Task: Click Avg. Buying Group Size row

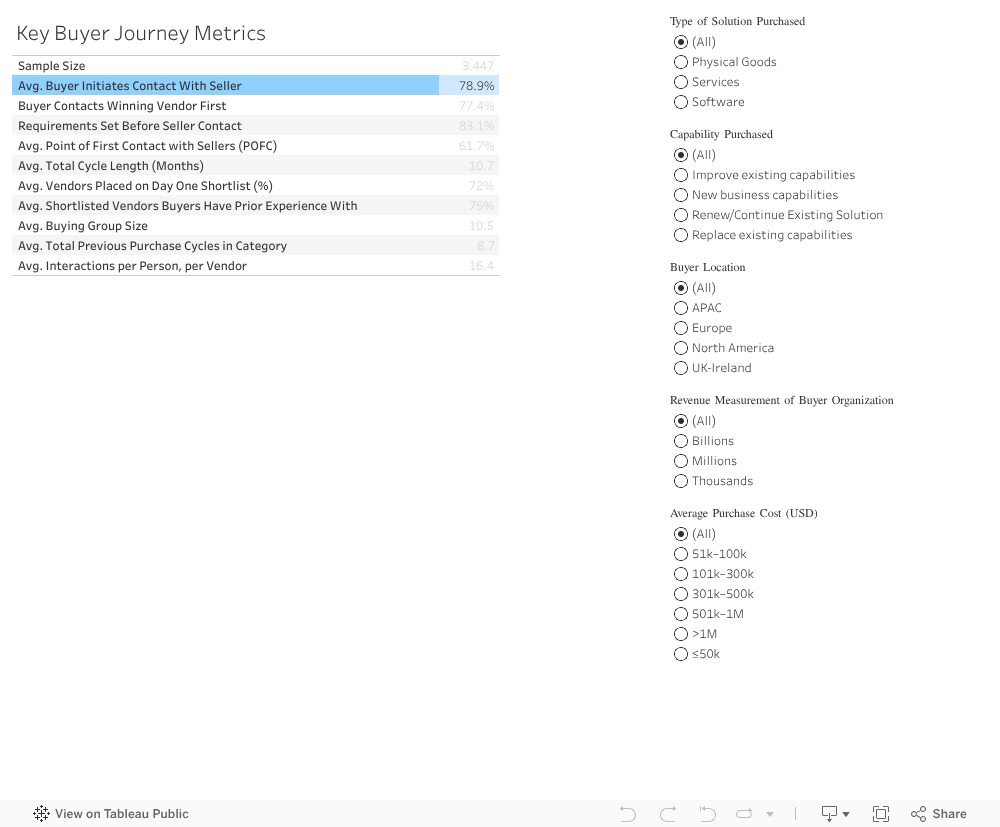Action: tap(225, 226)
